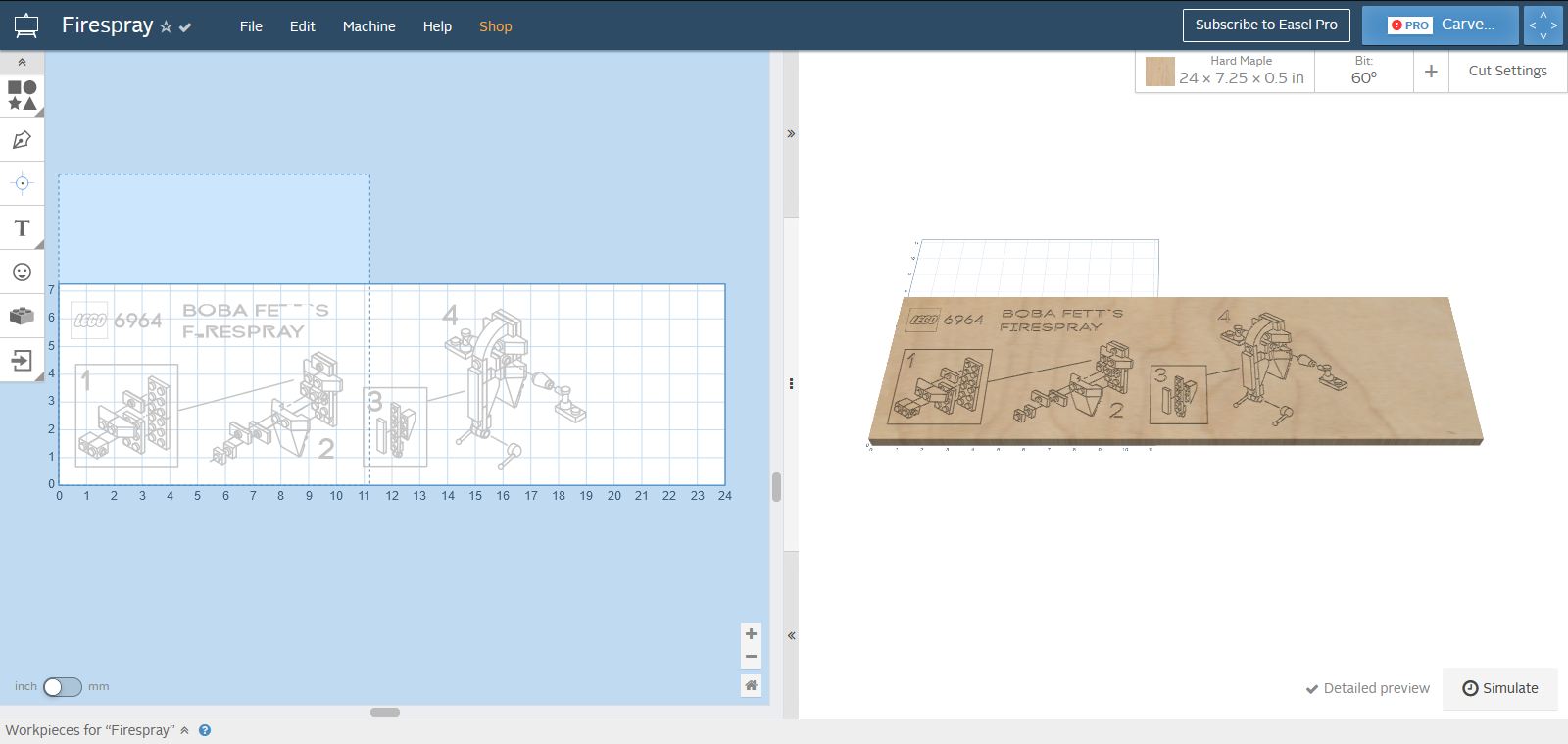Viewport: 1568px width, 744px height.
Task: Select the LEGO logo in the 2D design
Action: coord(90,321)
